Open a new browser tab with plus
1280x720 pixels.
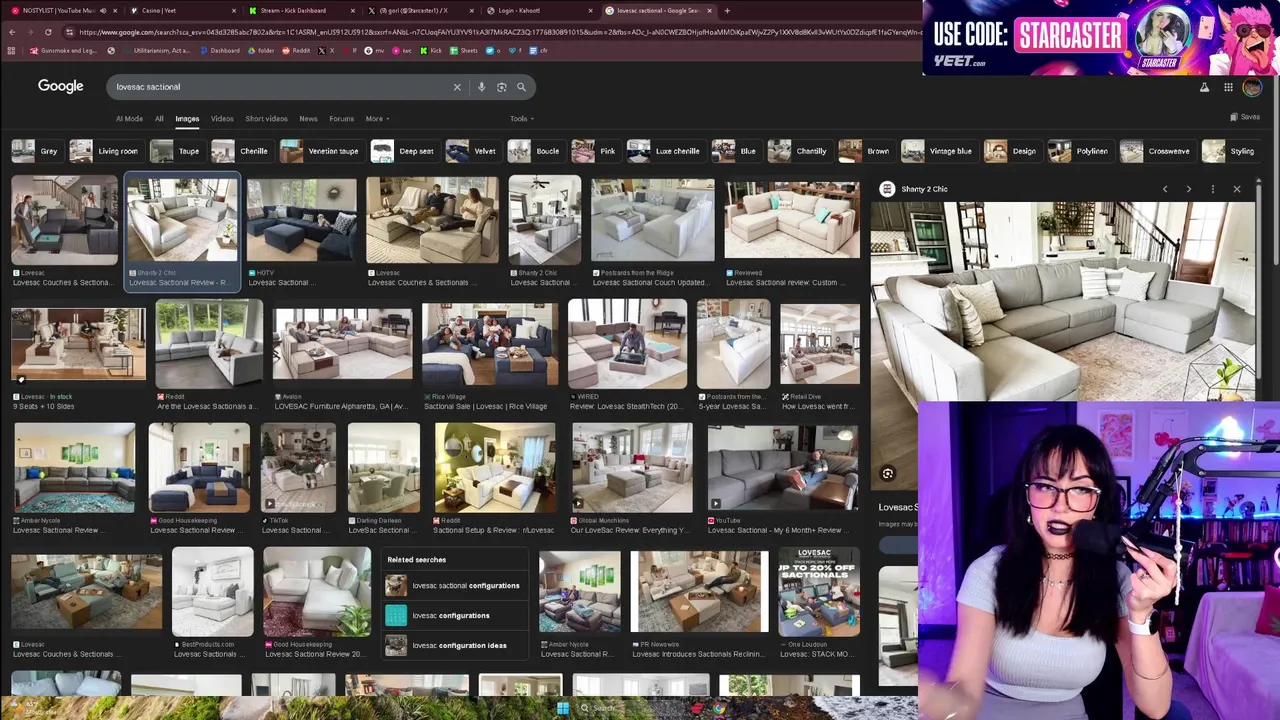pyautogui.click(x=727, y=11)
